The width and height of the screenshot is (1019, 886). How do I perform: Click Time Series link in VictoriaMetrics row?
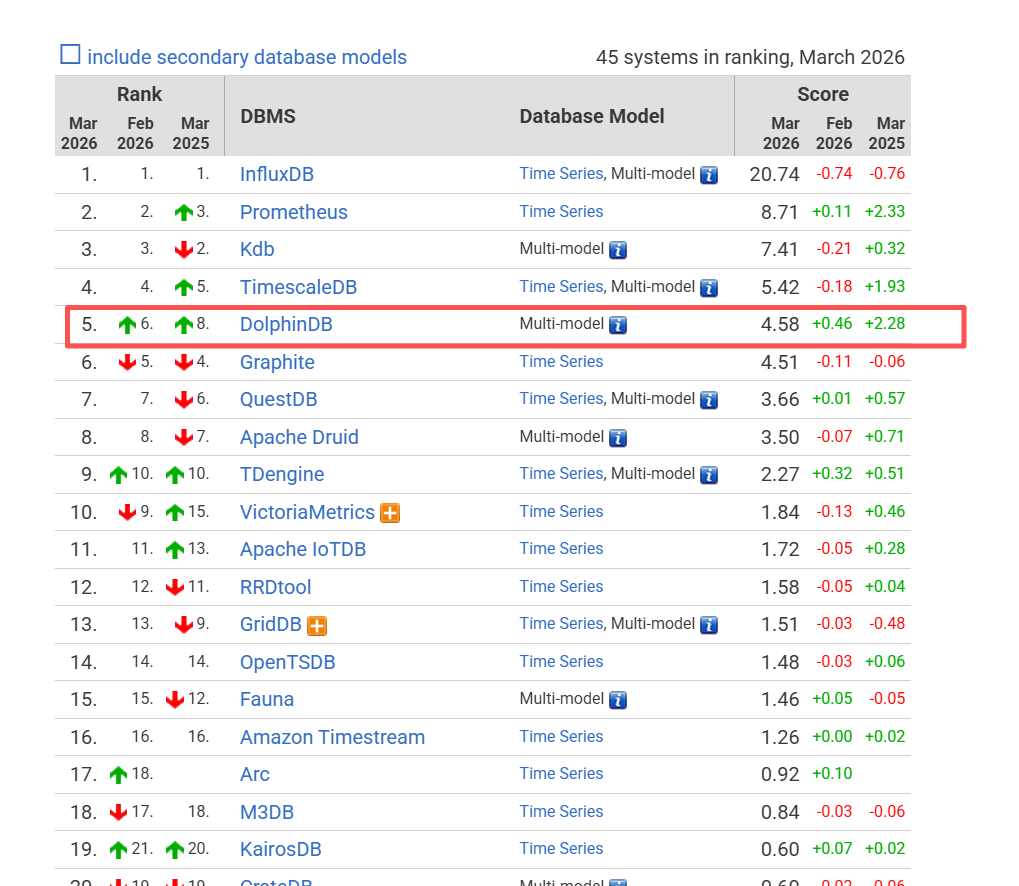[x=561, y=512]
